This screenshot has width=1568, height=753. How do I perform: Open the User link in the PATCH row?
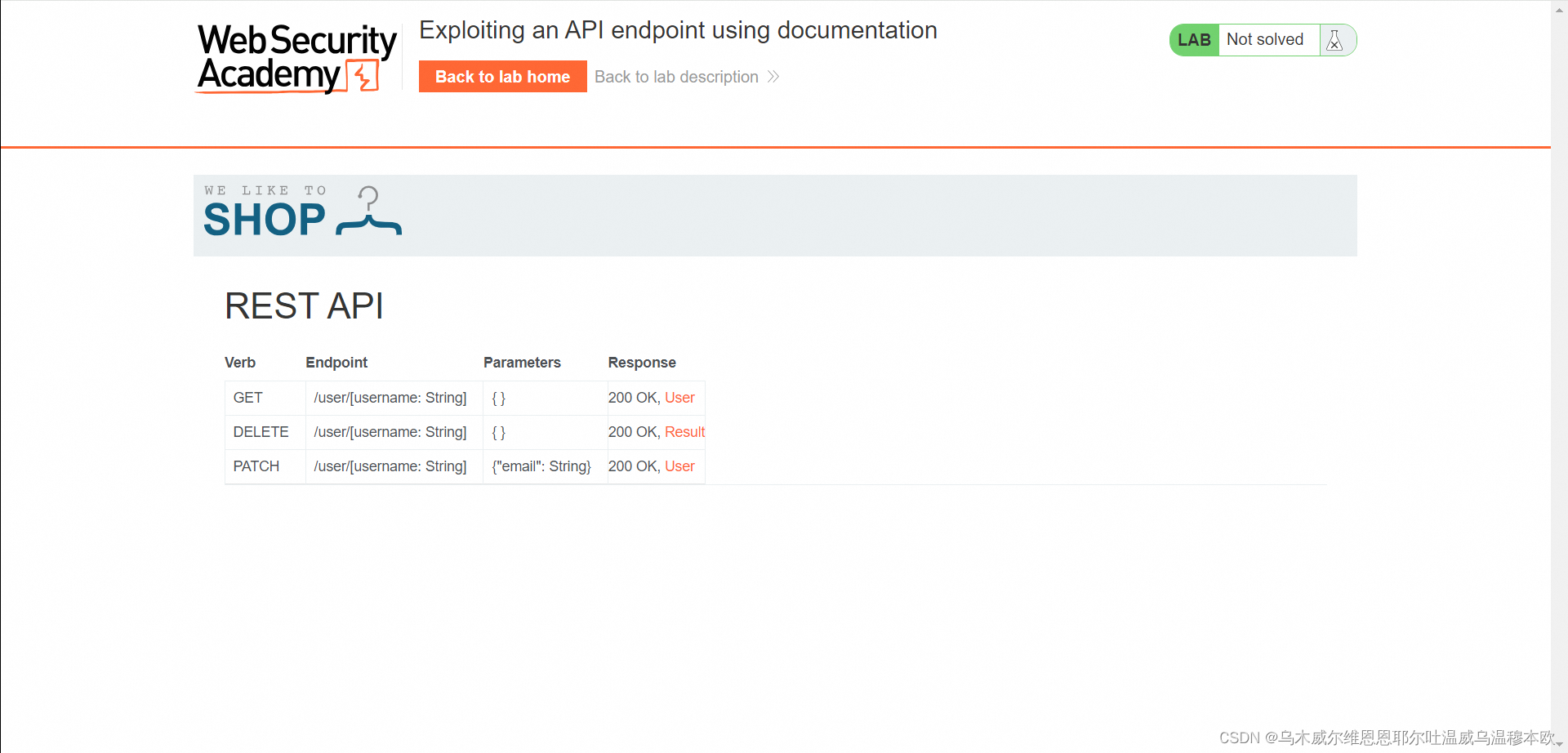point(679,466)
